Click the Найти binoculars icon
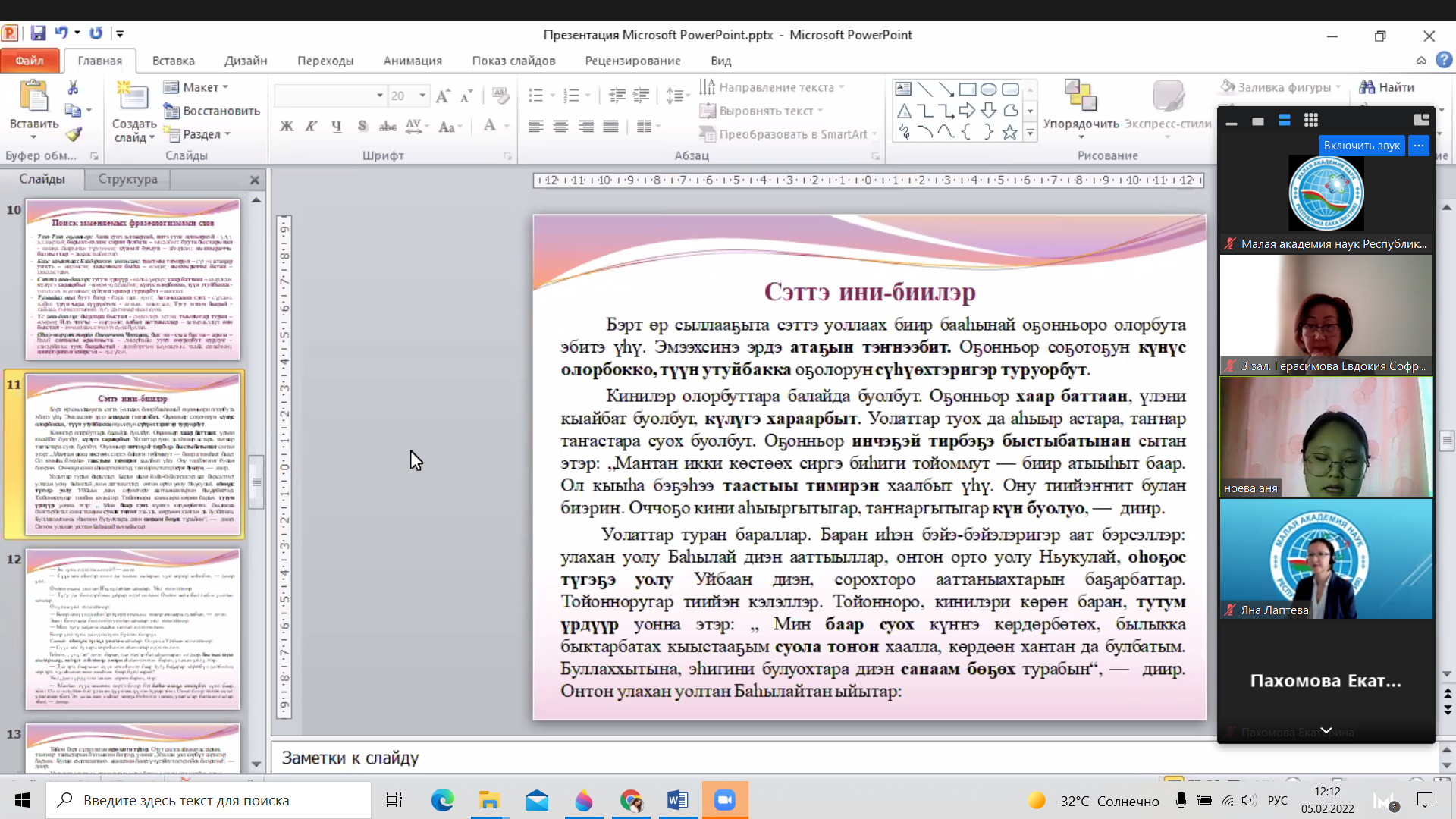 tap(1367, 87)
